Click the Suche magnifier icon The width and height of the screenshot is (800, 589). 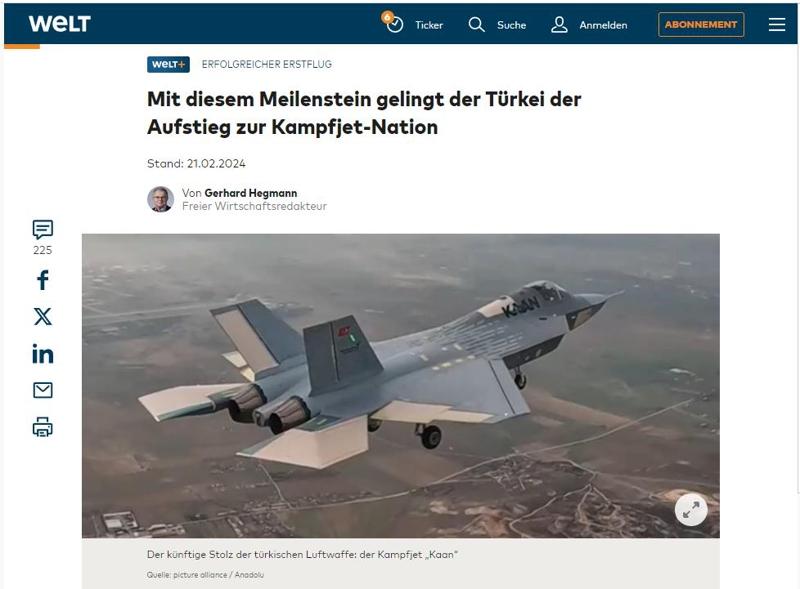tap(477, 24)
